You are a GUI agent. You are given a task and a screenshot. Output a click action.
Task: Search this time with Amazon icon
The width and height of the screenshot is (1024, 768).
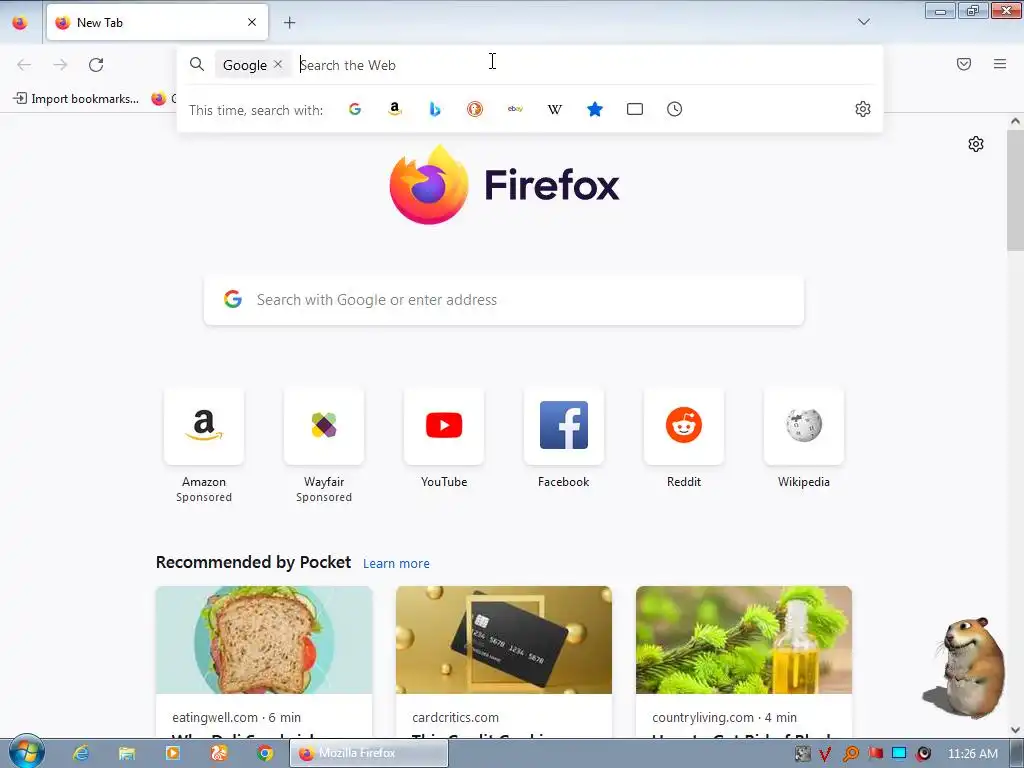pyautogui.click(x=394, y=109)
